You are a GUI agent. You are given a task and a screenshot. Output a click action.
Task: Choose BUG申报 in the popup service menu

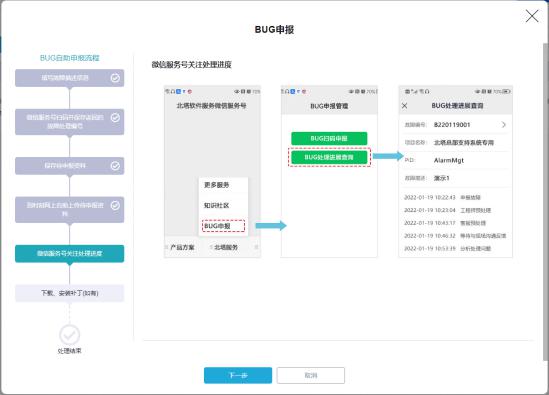223,226
